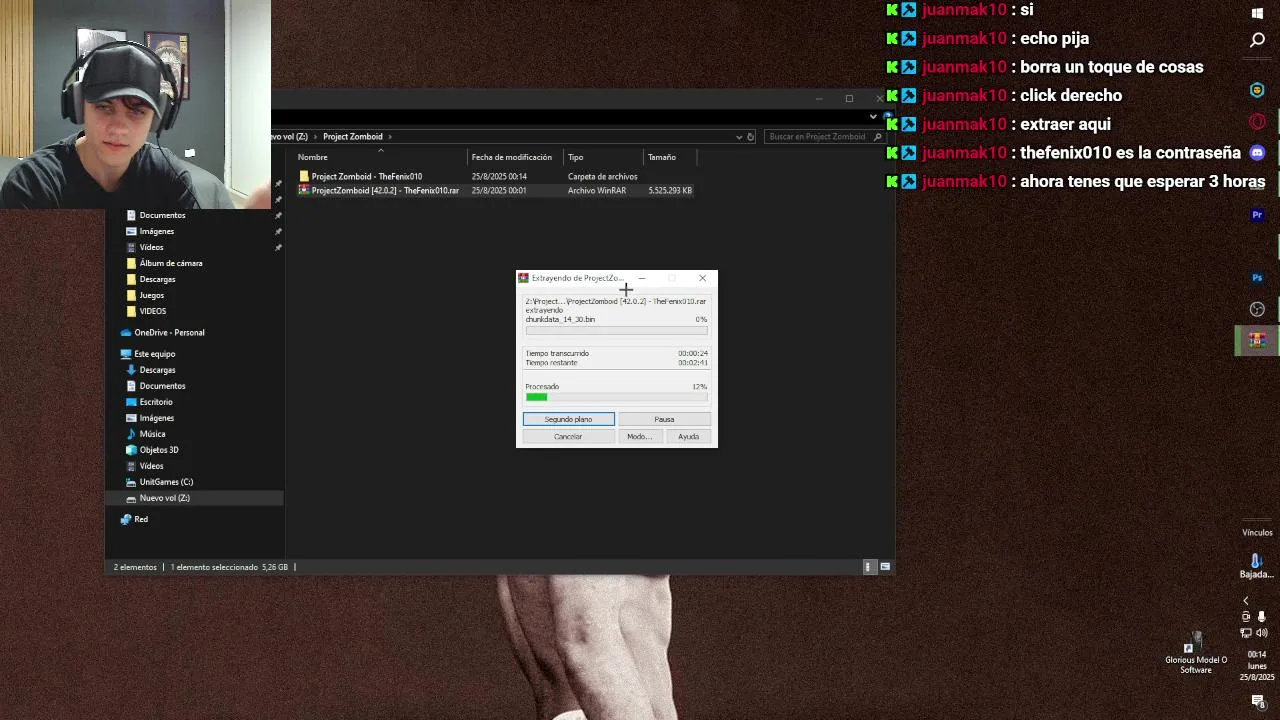Click the Meet Now camera tray icon
The image size is (1280, 720).
pyautogui.click(x=1246, y=617)
